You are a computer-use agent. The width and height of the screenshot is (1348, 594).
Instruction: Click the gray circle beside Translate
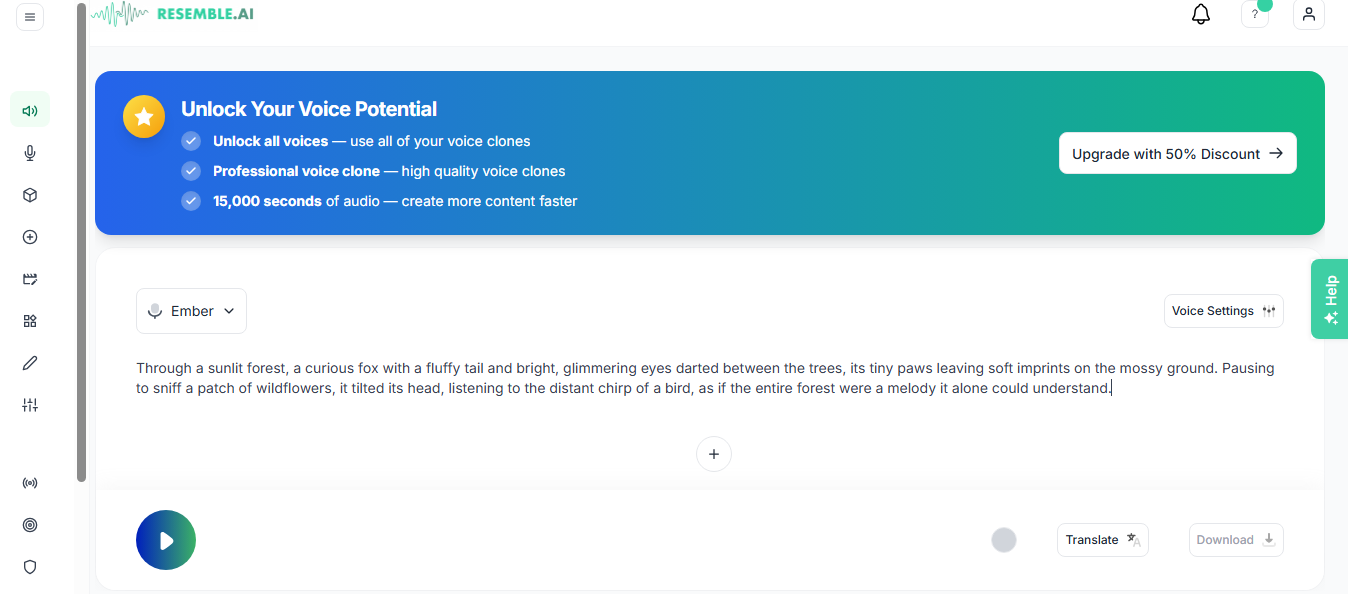click(1004, 540)
